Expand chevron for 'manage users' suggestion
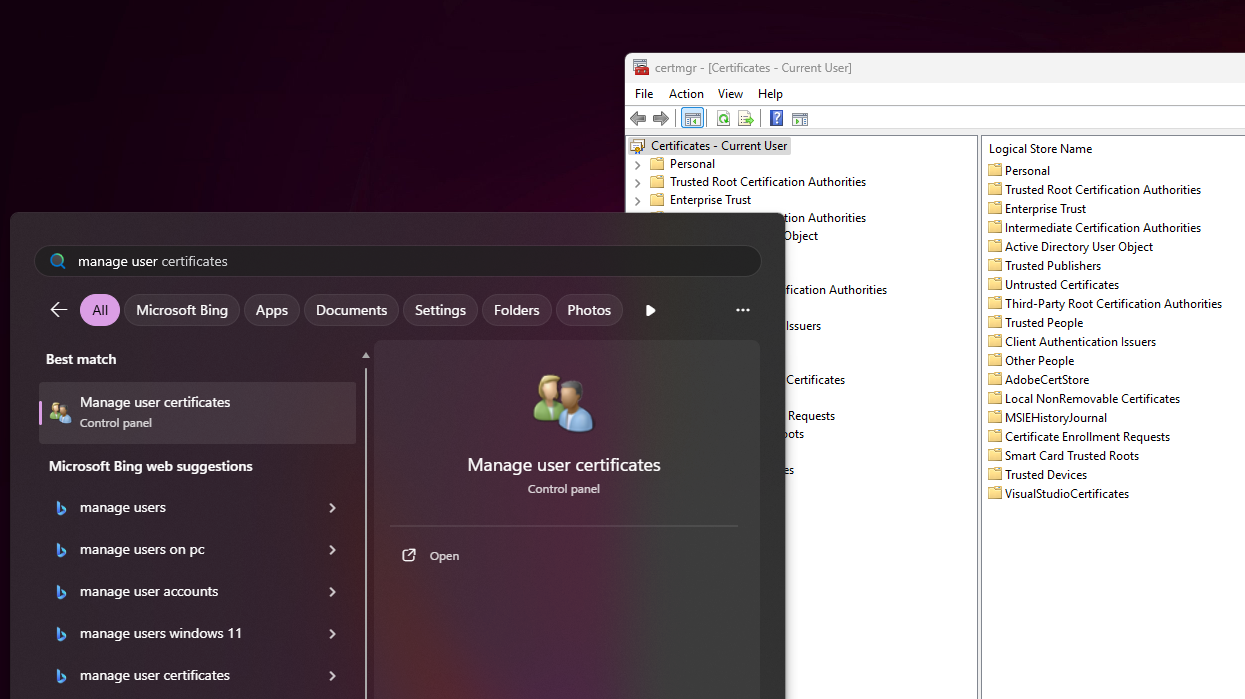 (332, 508)
